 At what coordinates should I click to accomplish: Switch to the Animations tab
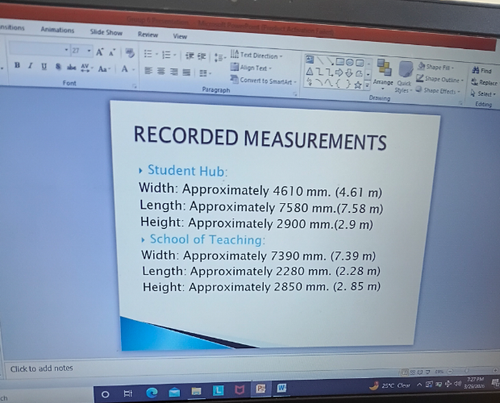(x=57, y=30)
